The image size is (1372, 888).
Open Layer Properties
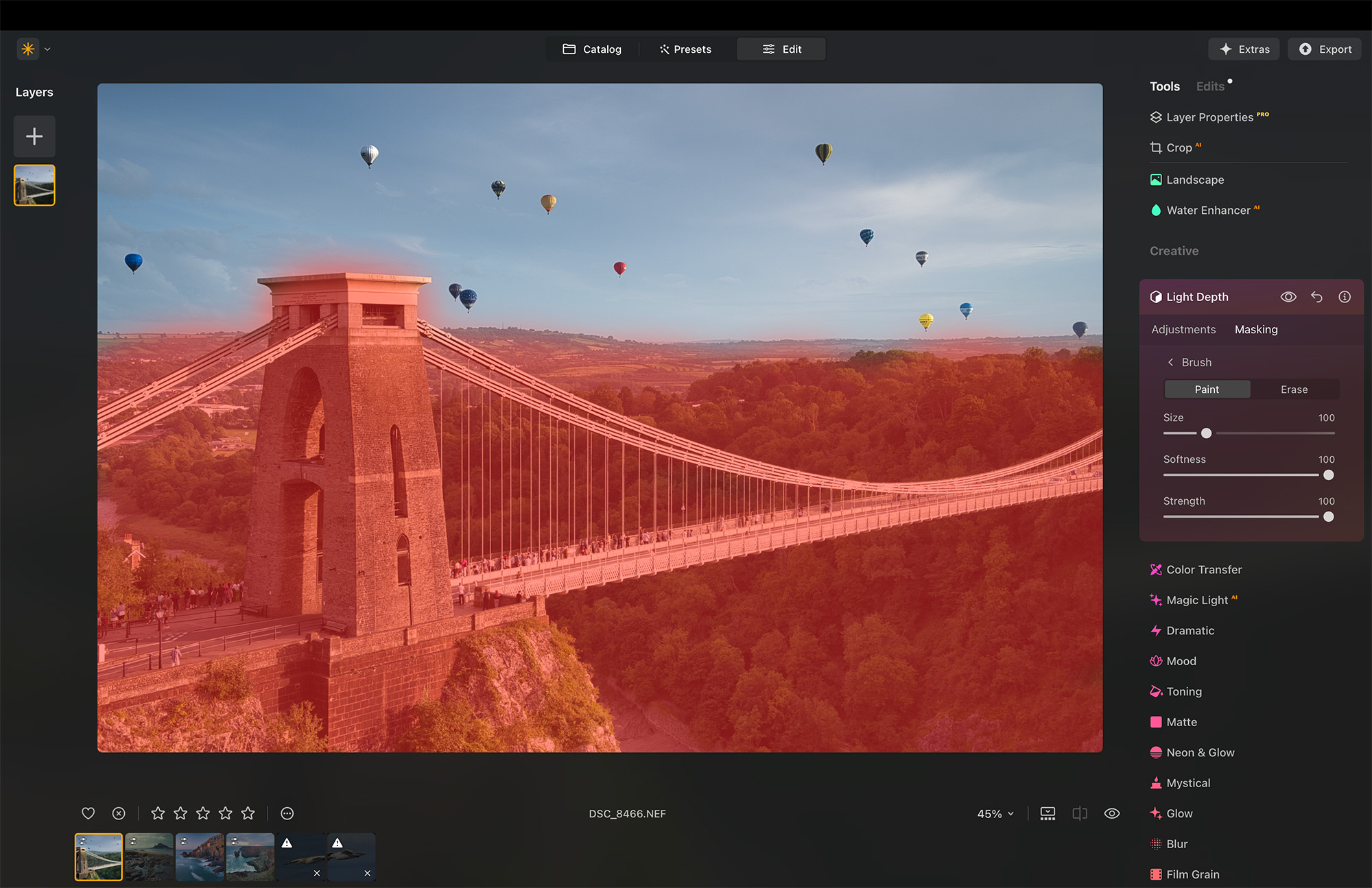pos(1209,117)
